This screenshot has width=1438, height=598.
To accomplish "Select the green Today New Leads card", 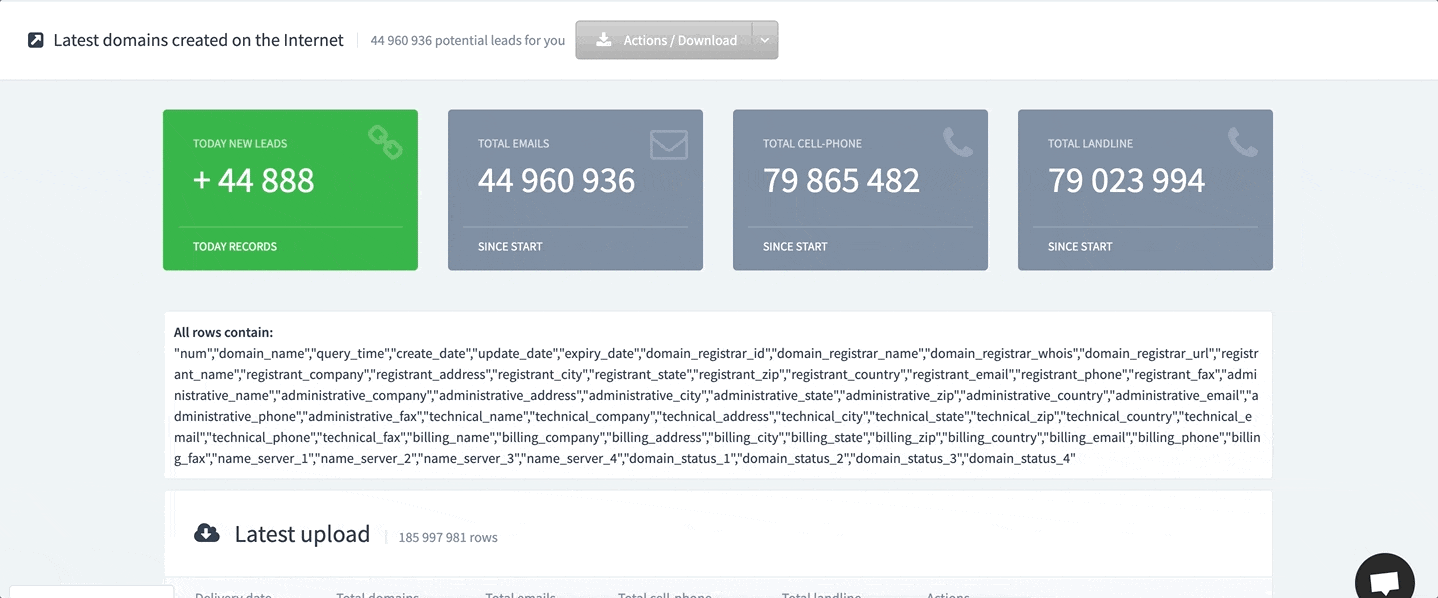I will 290,189.
